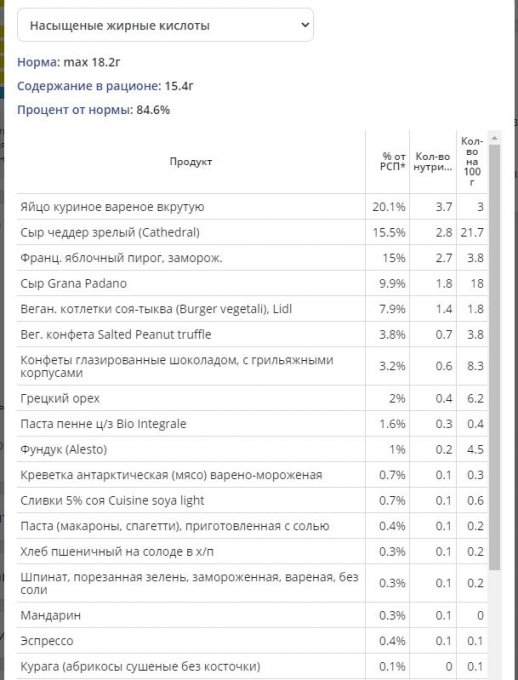Select the Сыр чеддер зрелый (Cathedral) row
The height and width of the screenshot is (680, 518).
click(252, 232)
